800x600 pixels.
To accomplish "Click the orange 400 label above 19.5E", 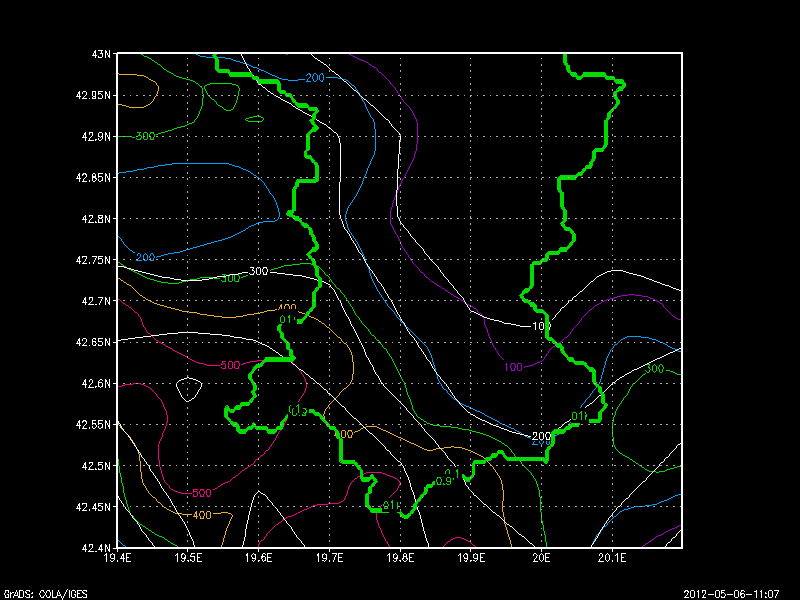I will tap(202, 515).
